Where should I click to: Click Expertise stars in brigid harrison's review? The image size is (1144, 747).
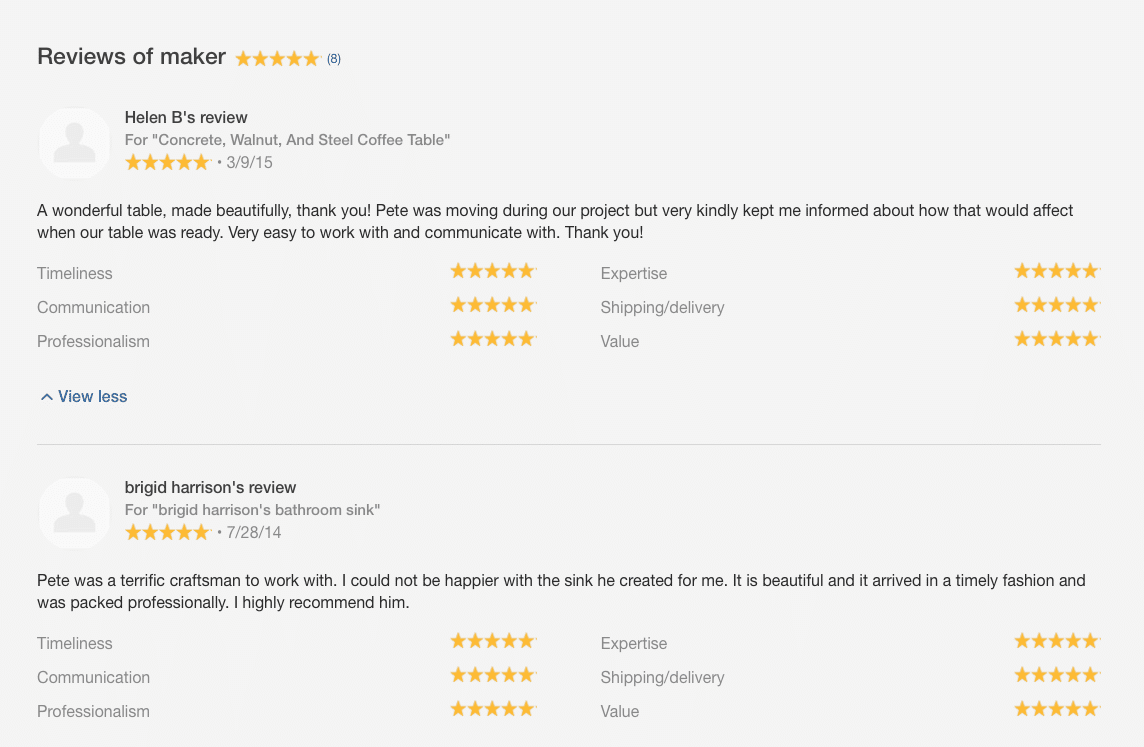pyautogui.click(x=1056, y=641)
